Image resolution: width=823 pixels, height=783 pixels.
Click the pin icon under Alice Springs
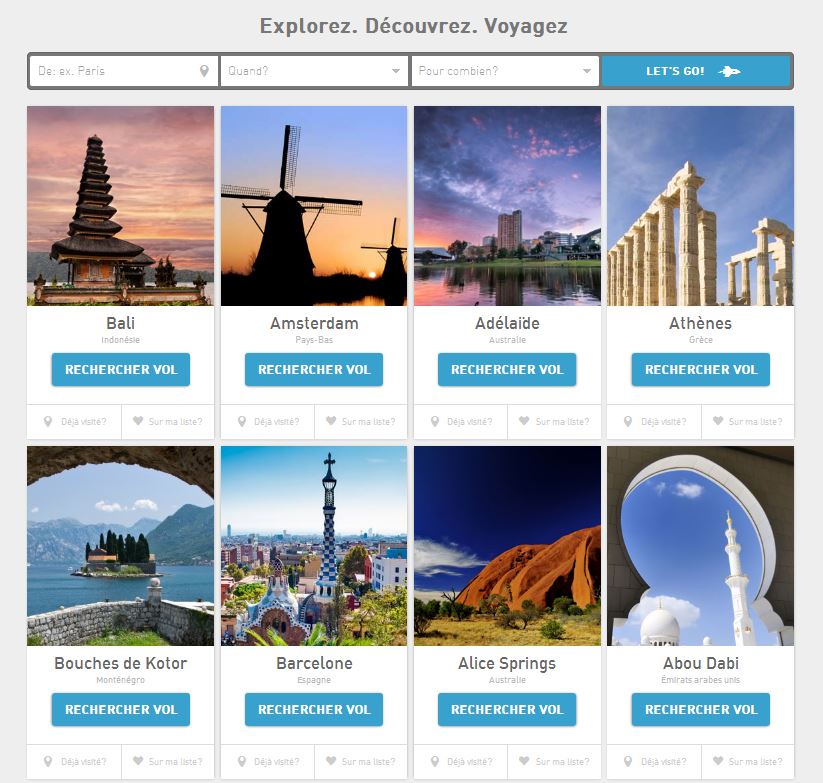point(435,761)
